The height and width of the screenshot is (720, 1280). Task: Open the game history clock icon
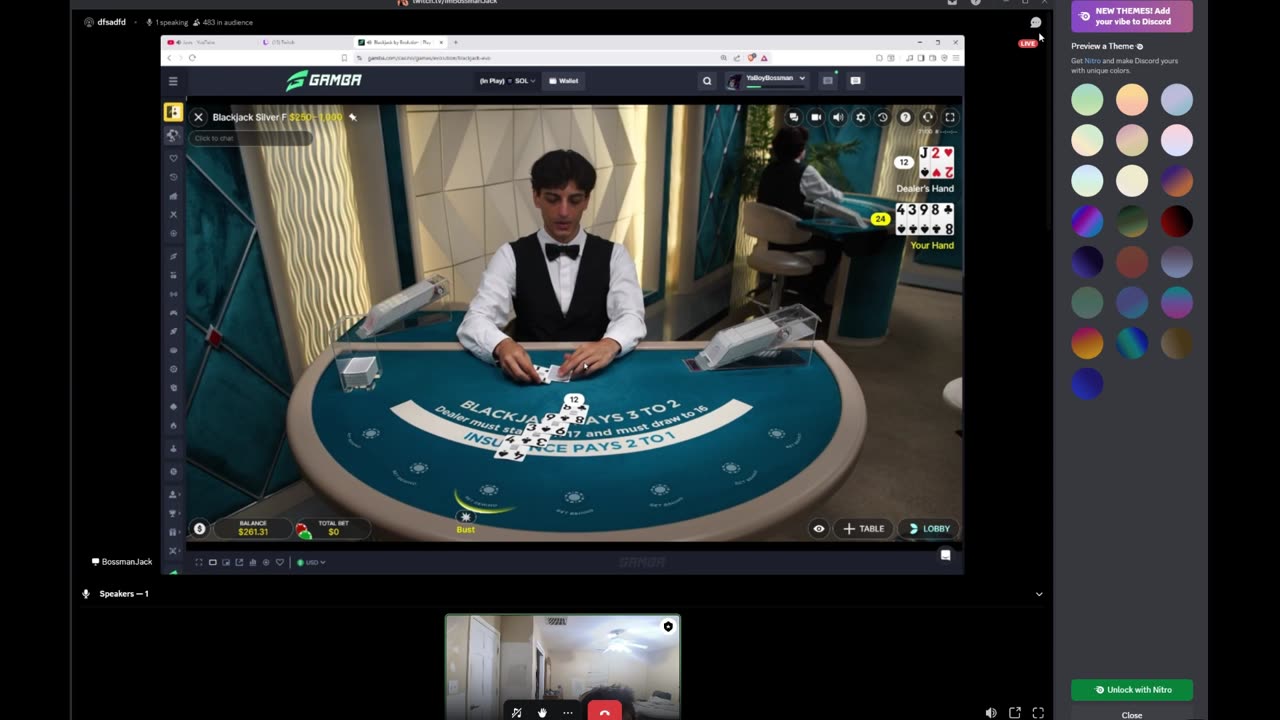882,117
